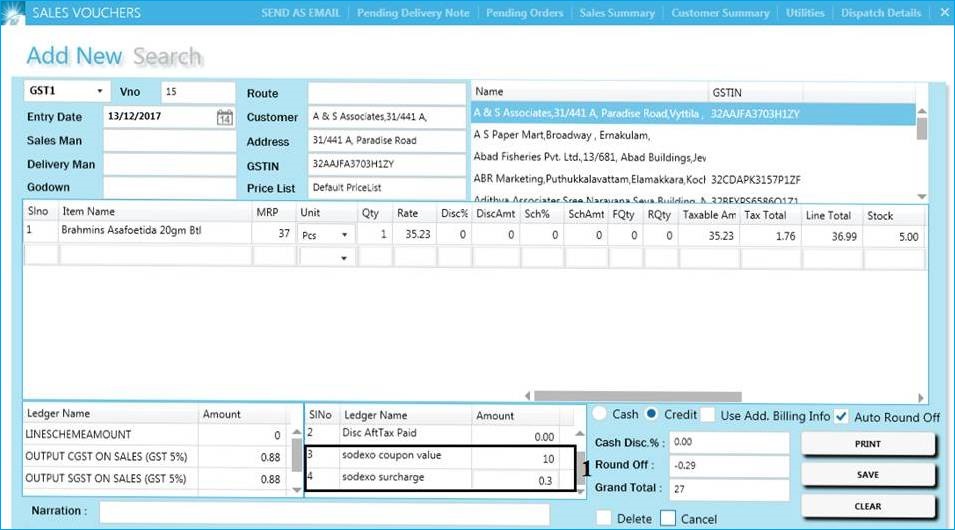This screenshot has width=955, height=530.
Task: Open Sales Summary menu
Action: 617,13
